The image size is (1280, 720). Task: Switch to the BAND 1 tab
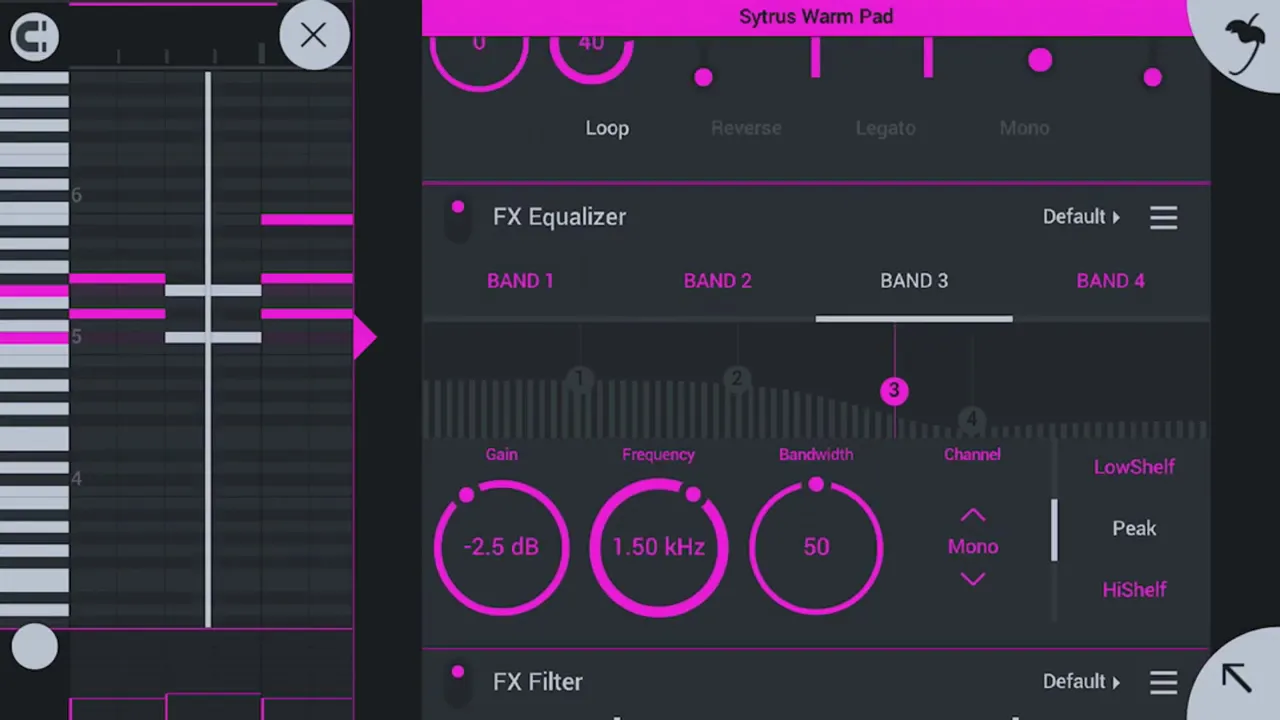[x=520, y=281]
